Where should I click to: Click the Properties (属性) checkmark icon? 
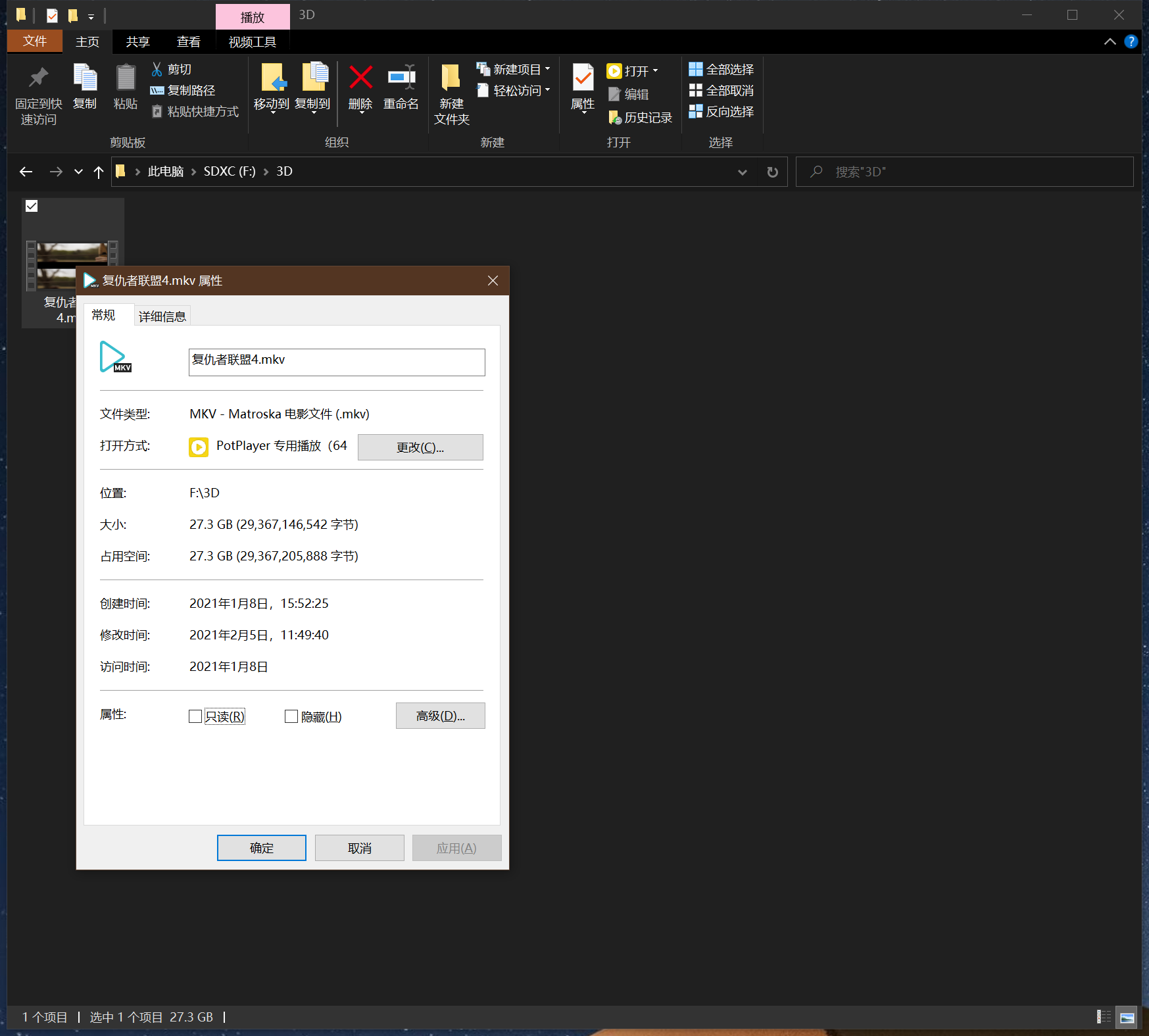583,78
